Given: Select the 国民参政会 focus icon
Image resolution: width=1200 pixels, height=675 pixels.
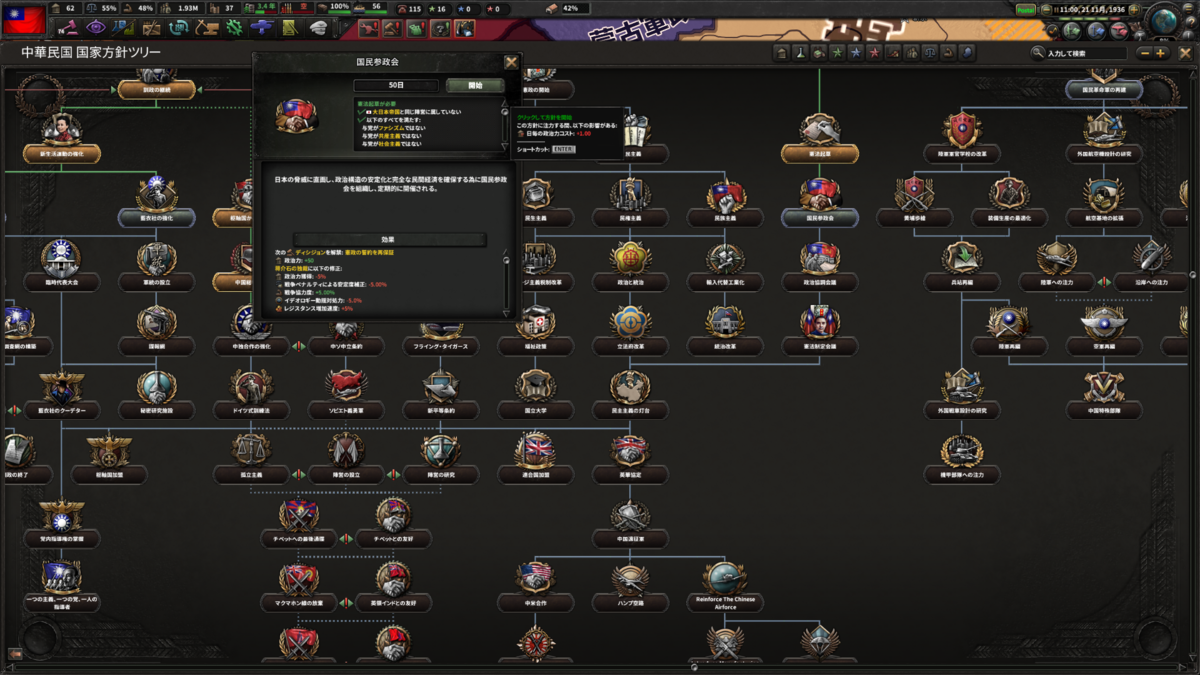Looking at the screenshot, I should pos(819,194).
